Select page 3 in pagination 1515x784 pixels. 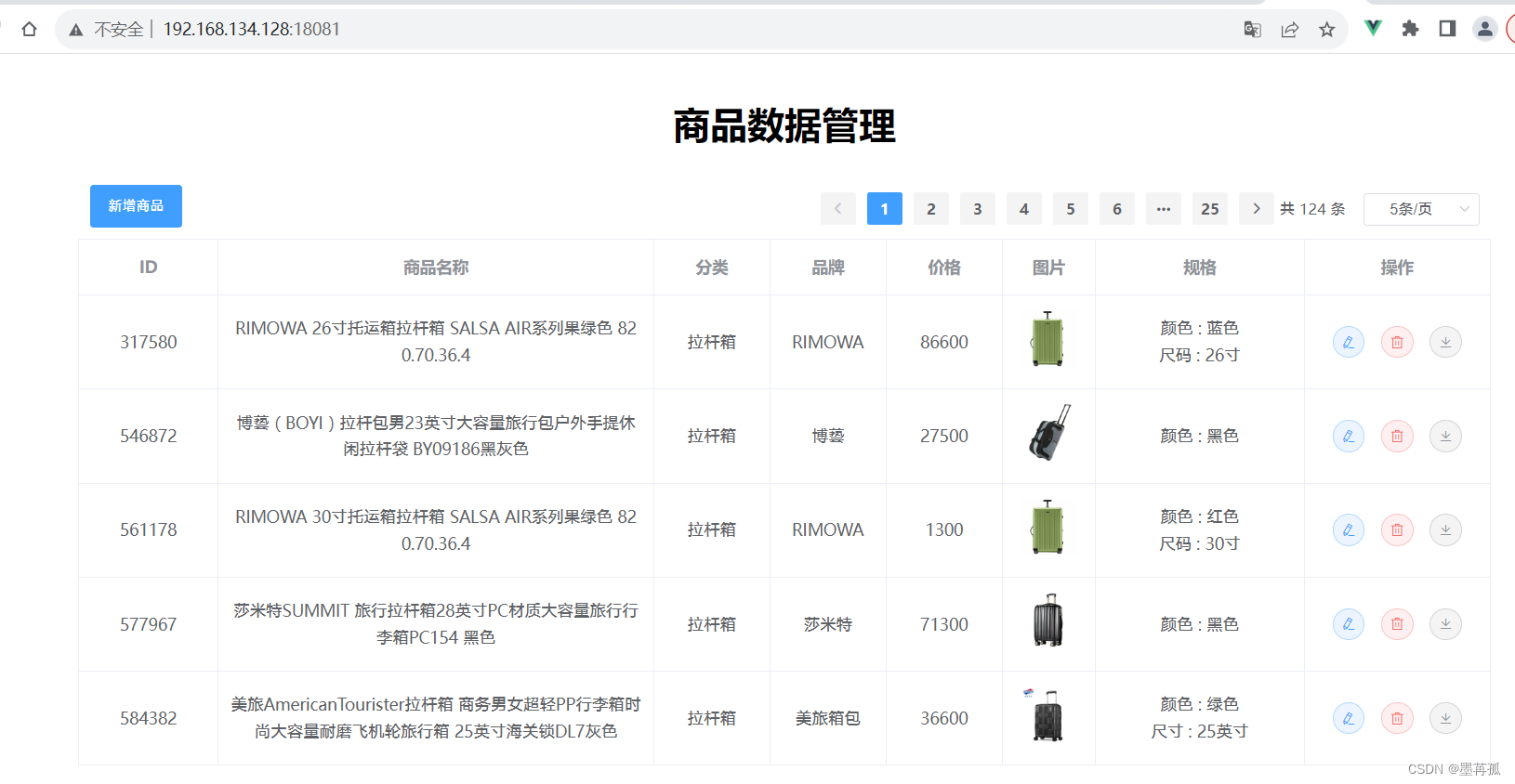click(x=977, y=209)
